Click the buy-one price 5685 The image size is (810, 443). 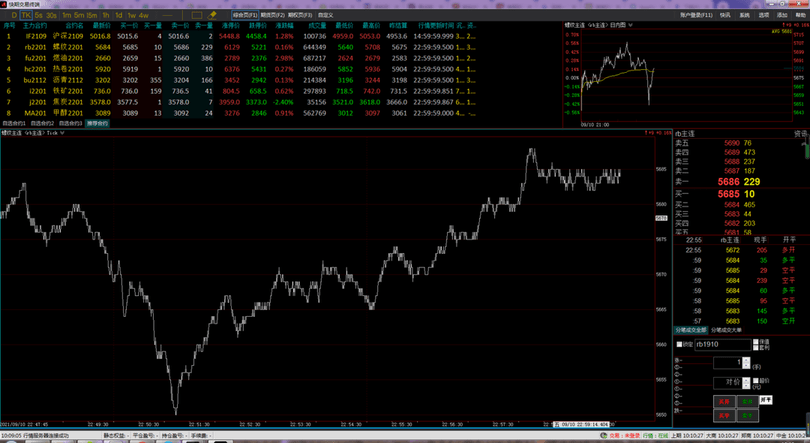coord(728,194)
